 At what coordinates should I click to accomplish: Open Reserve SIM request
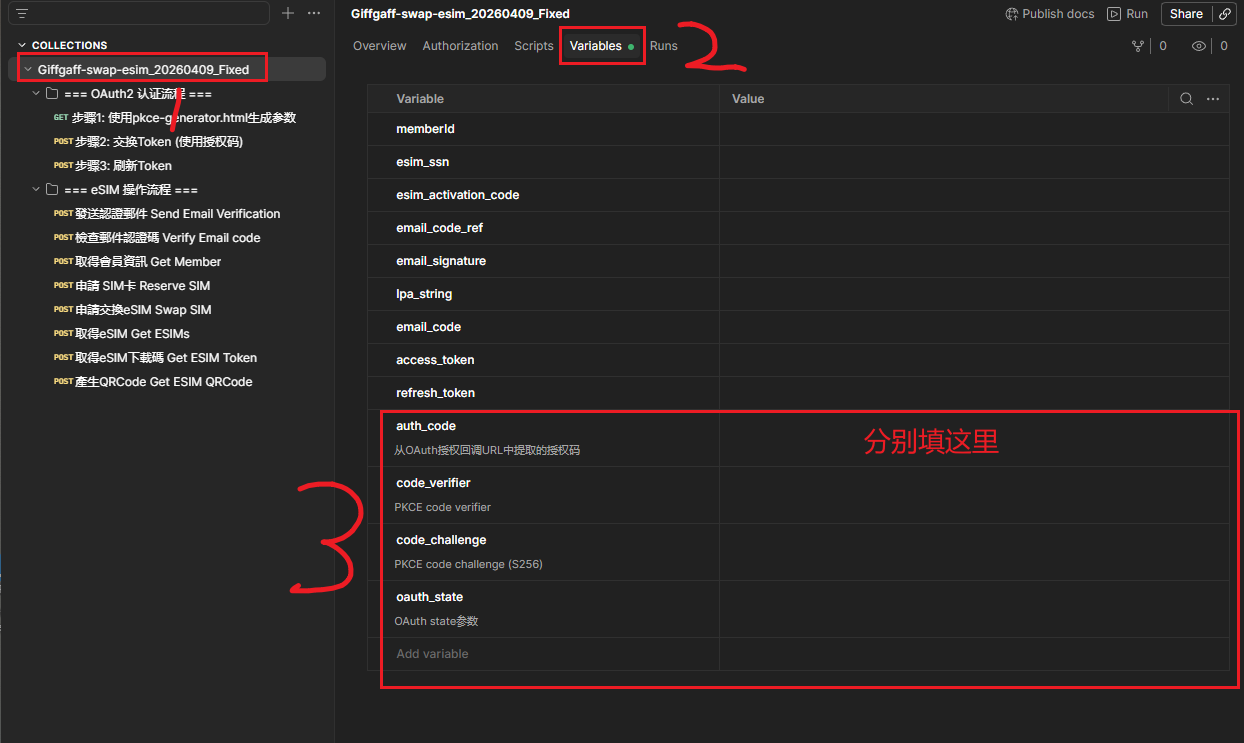(131, 286)
